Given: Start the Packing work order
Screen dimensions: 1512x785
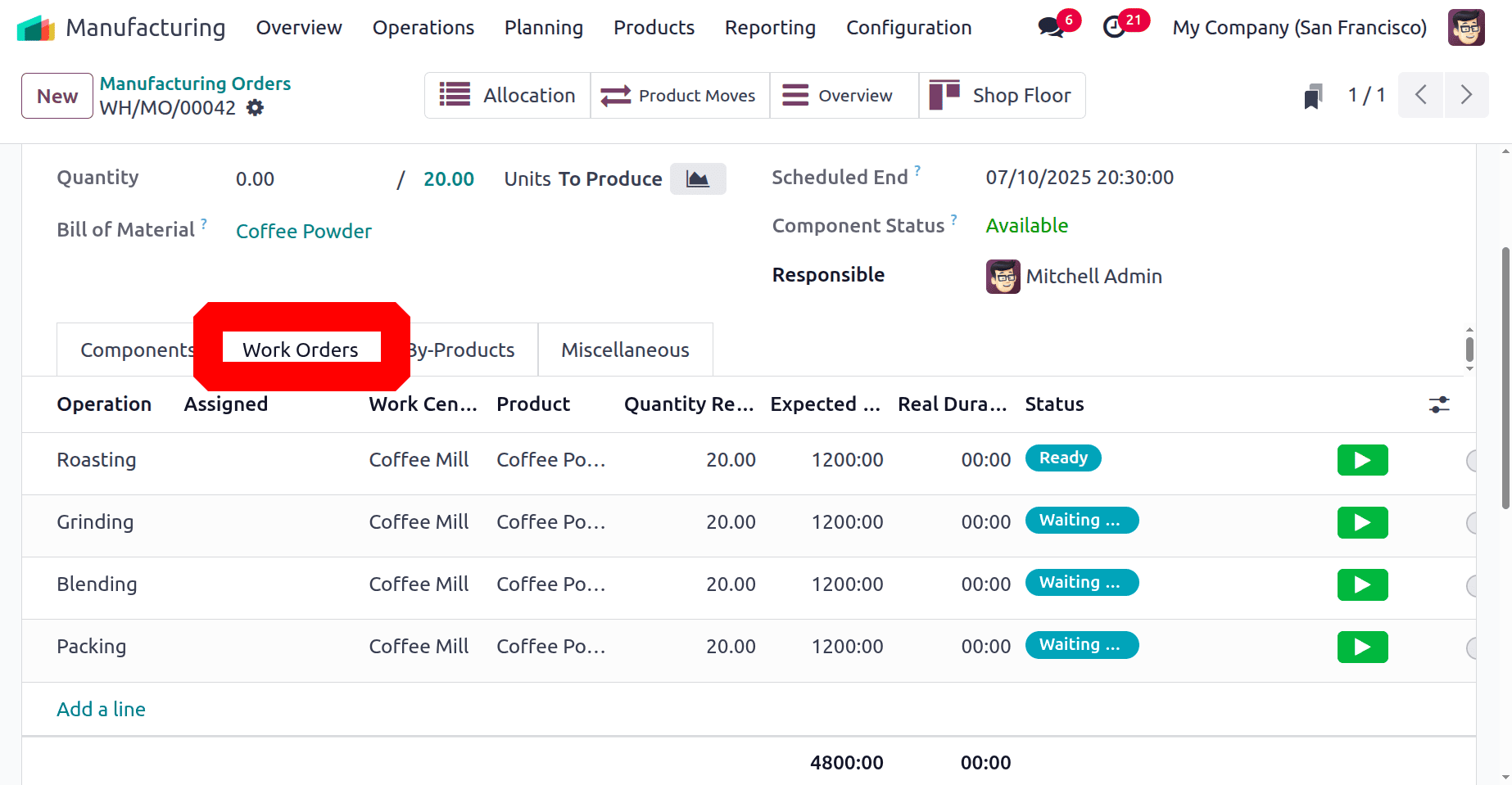Looking at the screenshot, I should coord(1362,647).
